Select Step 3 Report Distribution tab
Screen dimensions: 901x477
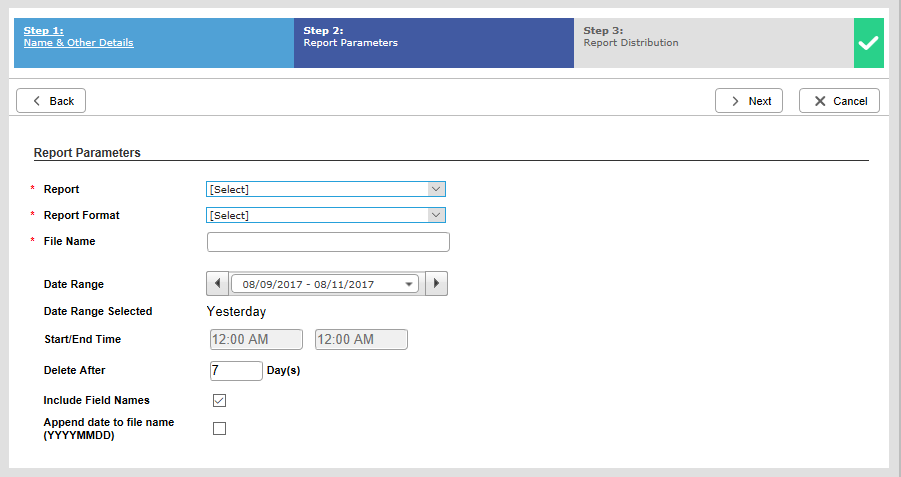pos(714,43)
